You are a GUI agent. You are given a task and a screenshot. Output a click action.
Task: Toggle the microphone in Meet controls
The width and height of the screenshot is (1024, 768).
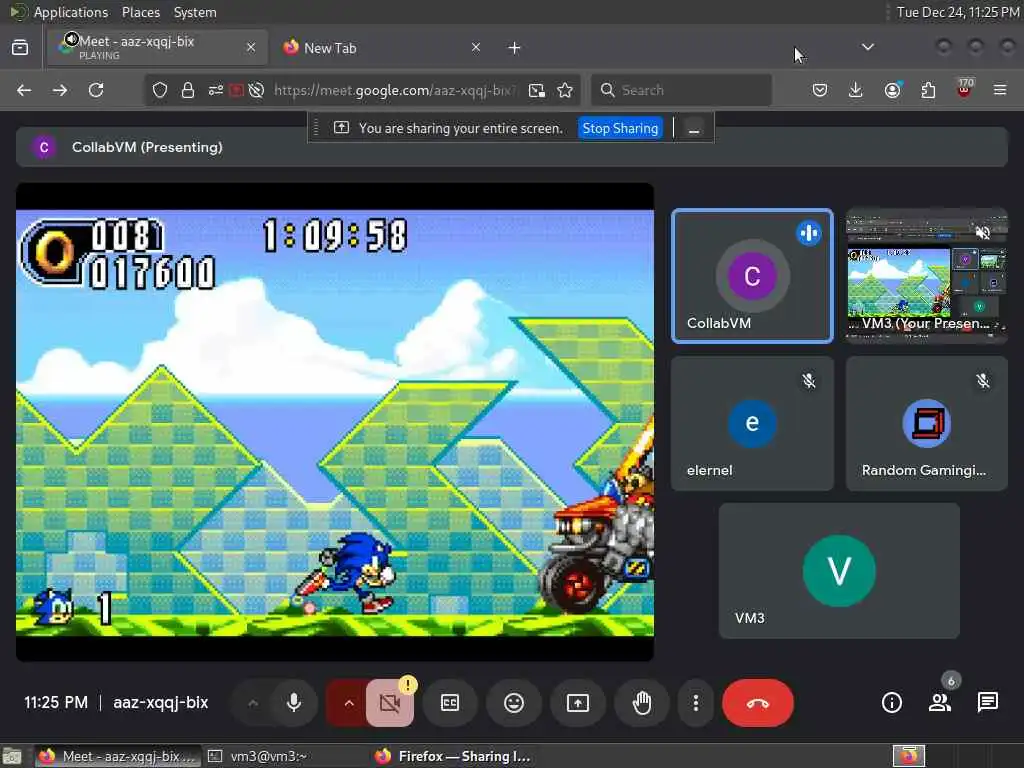294,703
